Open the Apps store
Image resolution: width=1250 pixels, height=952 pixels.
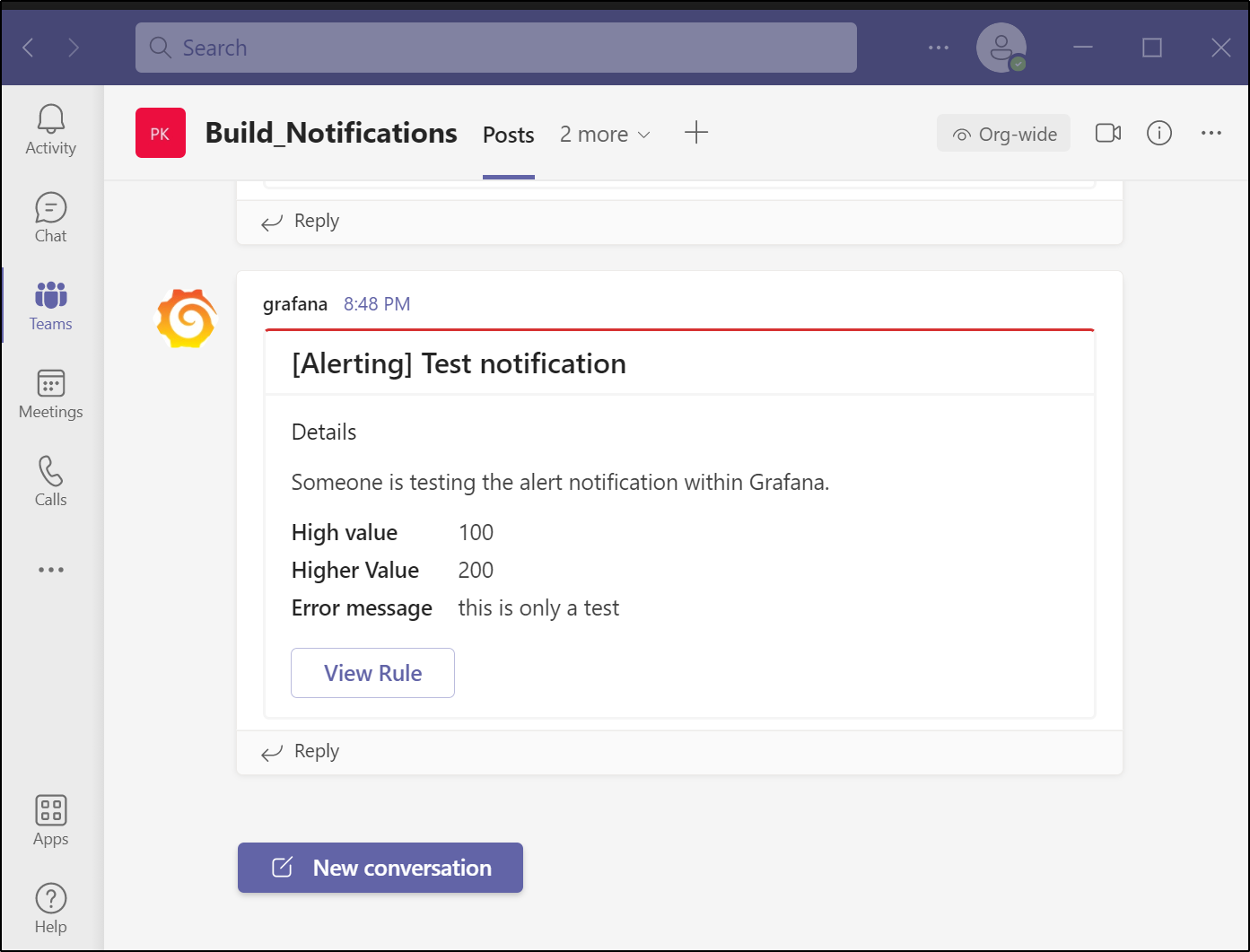point(51,821)
